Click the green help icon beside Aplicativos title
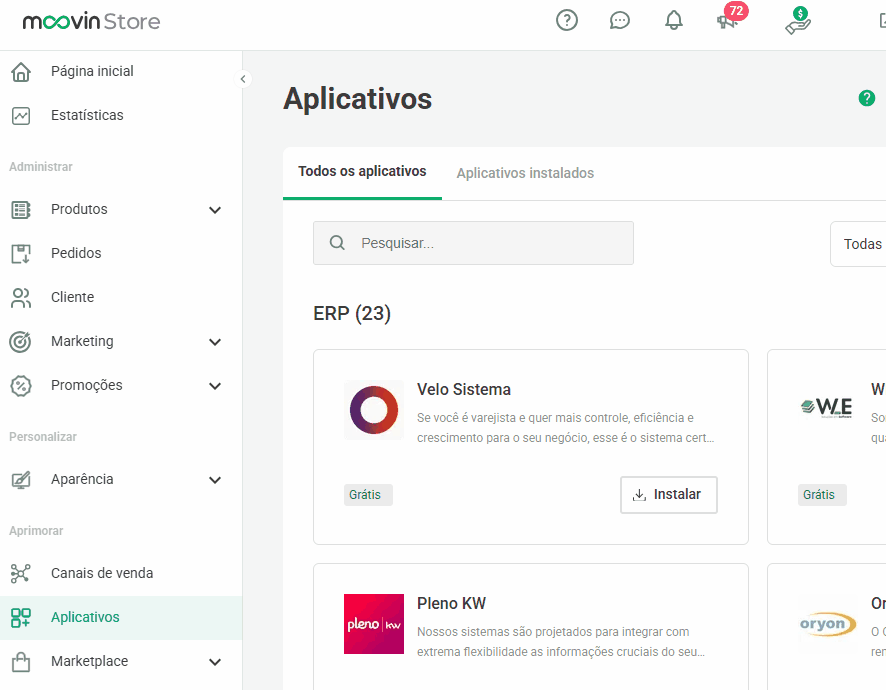The image size is (886, 690). pos(867,98)
